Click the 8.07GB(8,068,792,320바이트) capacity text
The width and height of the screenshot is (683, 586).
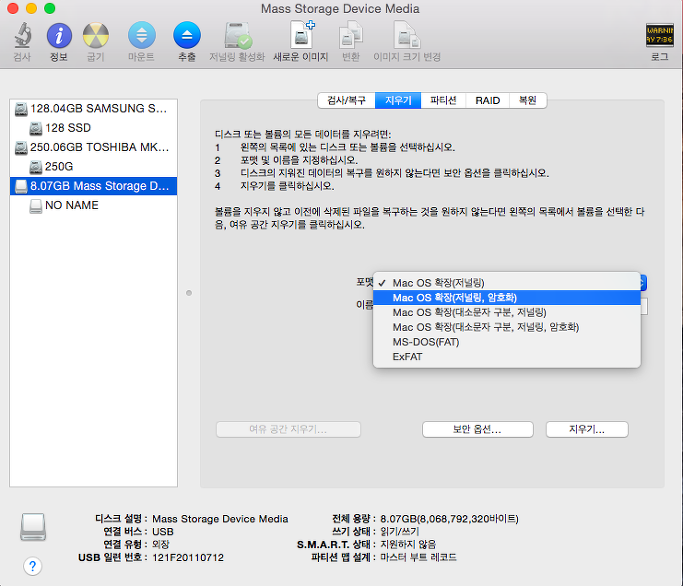(x=449, y=519)
